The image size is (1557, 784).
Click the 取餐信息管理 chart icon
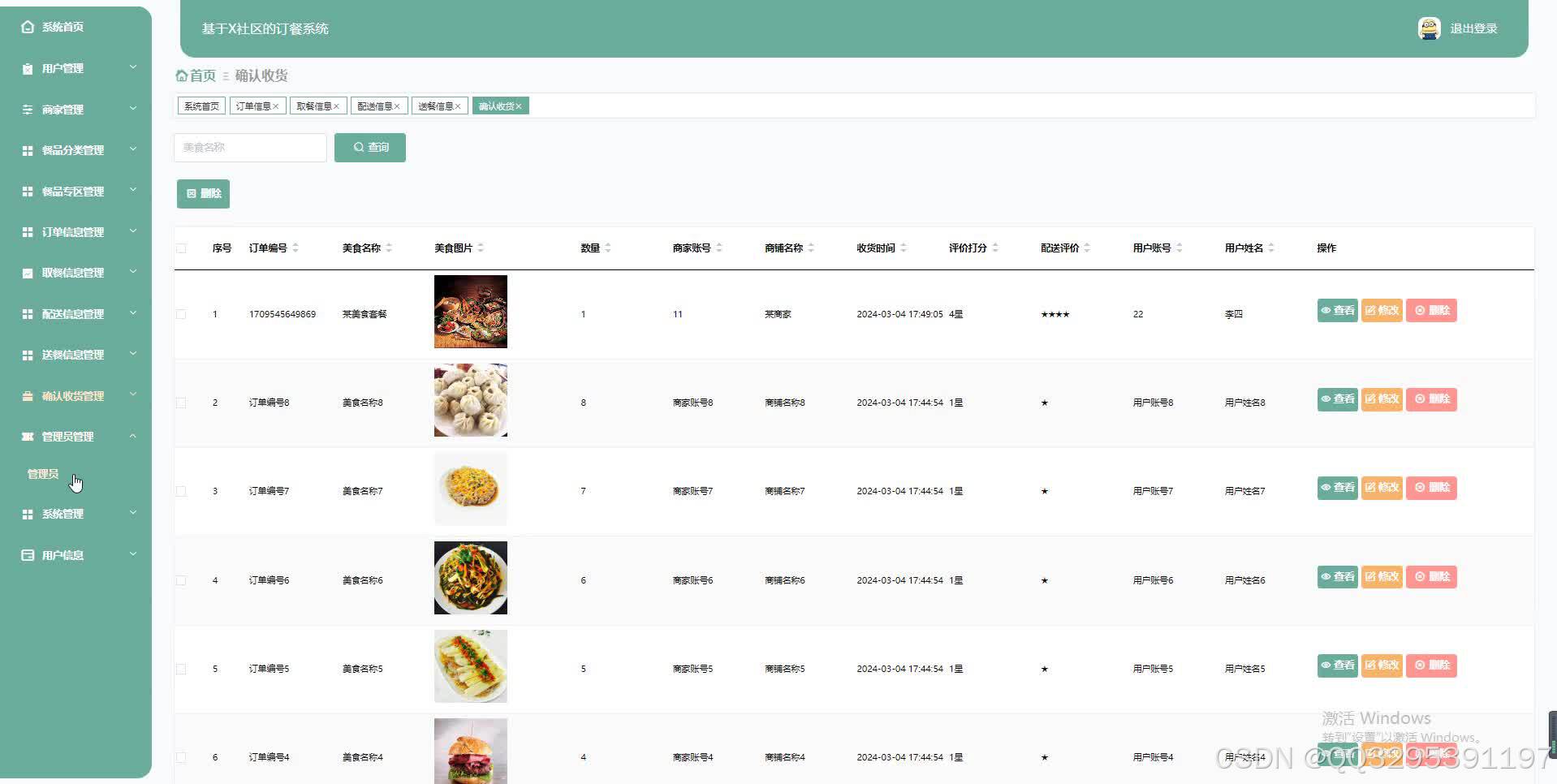(x=28, y=273)
